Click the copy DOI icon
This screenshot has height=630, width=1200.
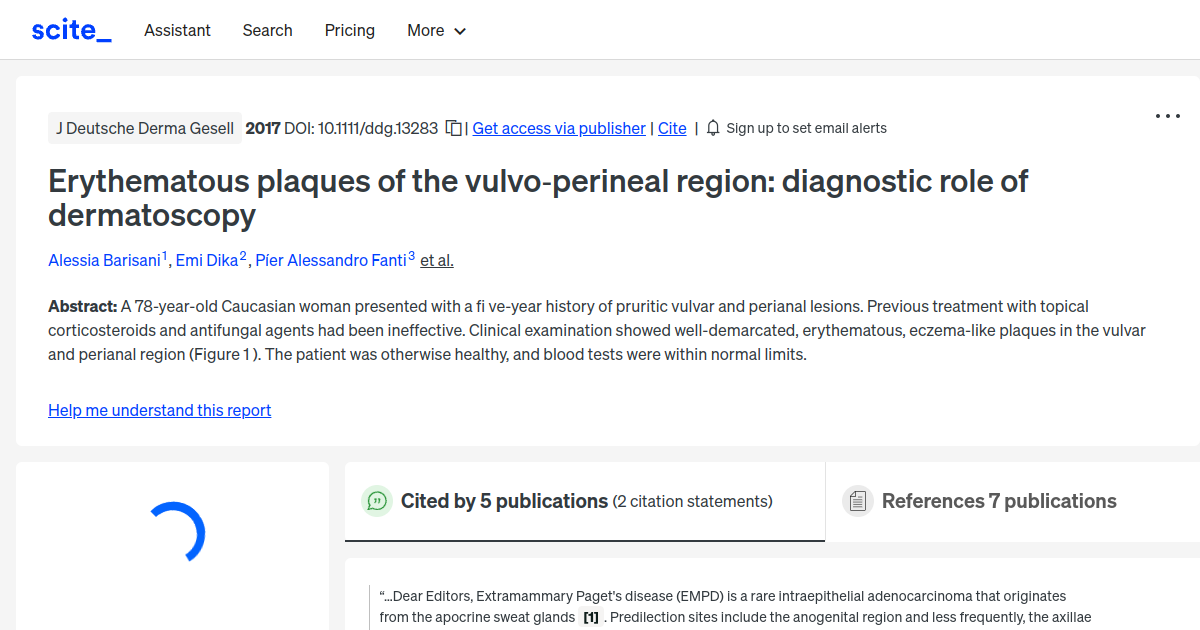pyautogui.click(x=453, y=128)
